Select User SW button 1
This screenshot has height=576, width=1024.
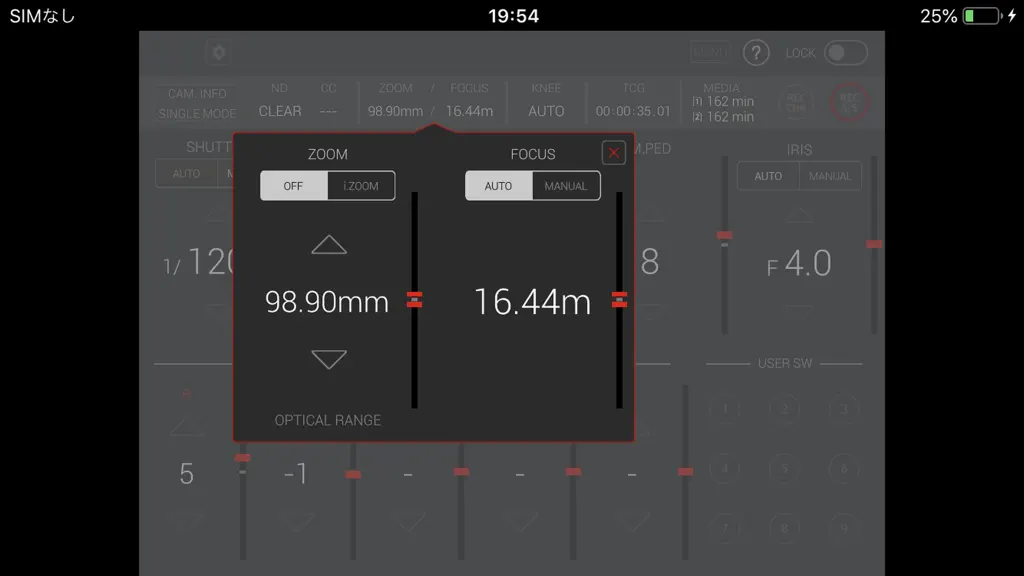click(x=725, y=409)
